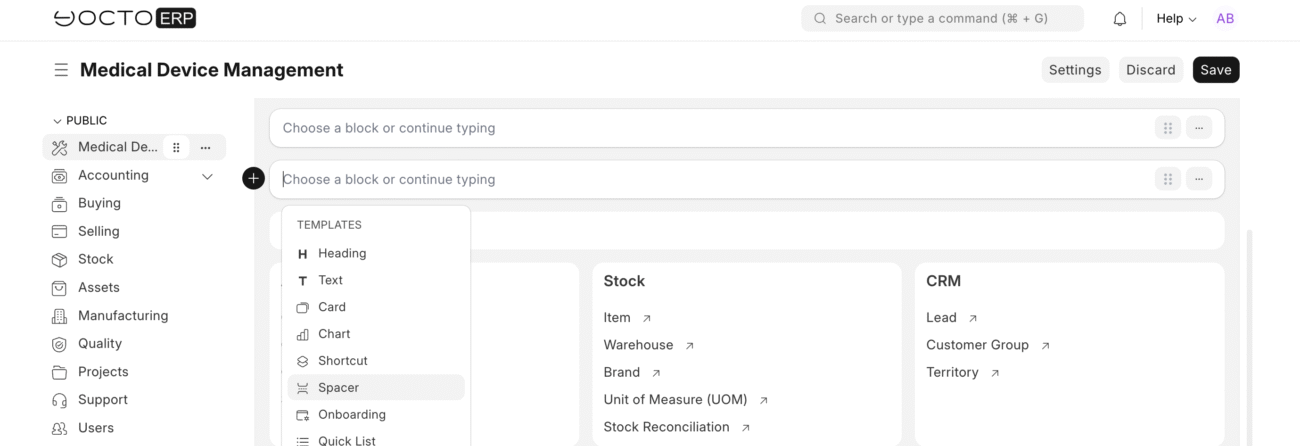1300x446 pixels.
Task: Open the Warehouse link in Stock card
Action: pos(638,345)
